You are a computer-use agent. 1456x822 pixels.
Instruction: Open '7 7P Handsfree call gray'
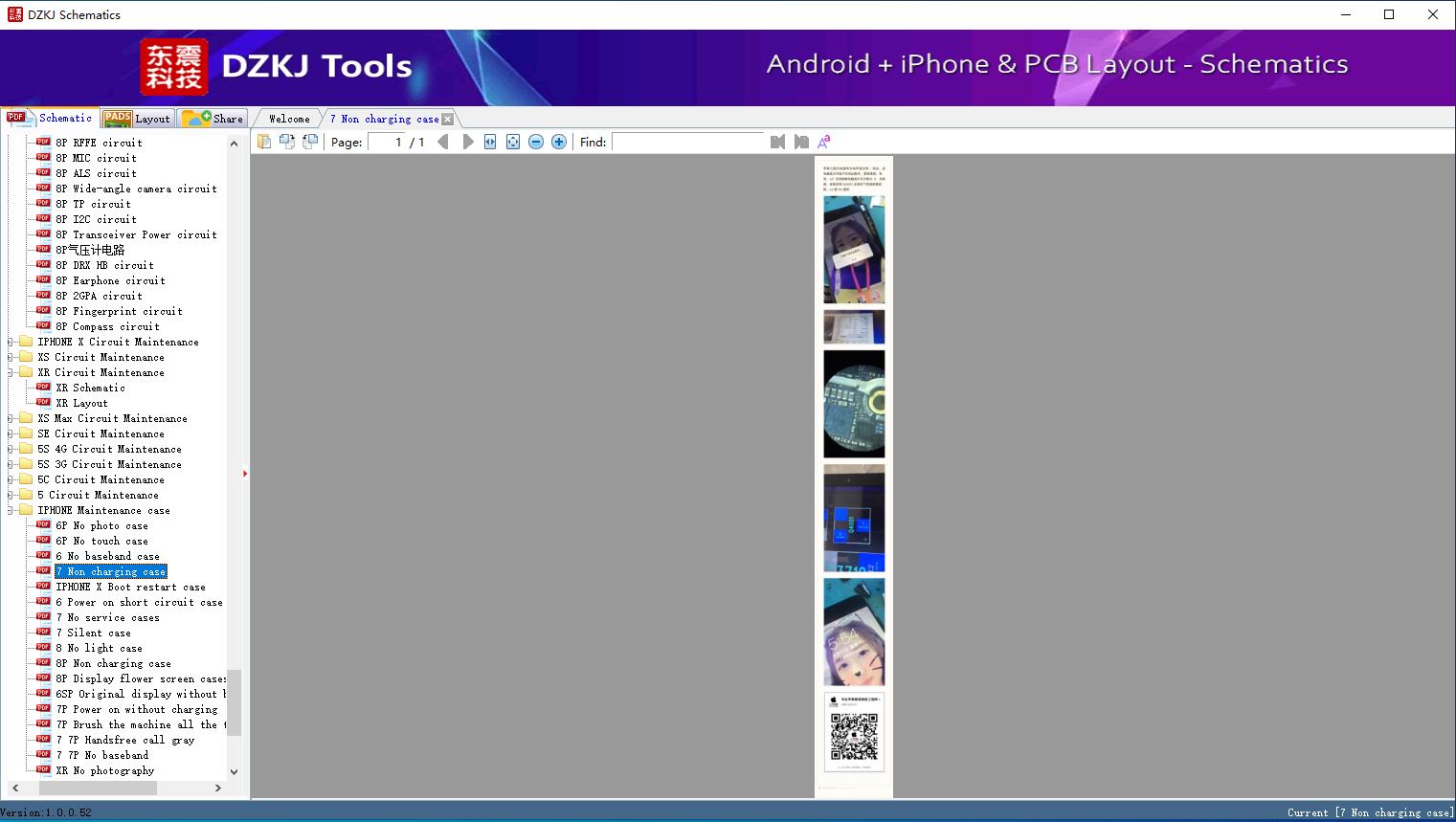coord(124,740)
